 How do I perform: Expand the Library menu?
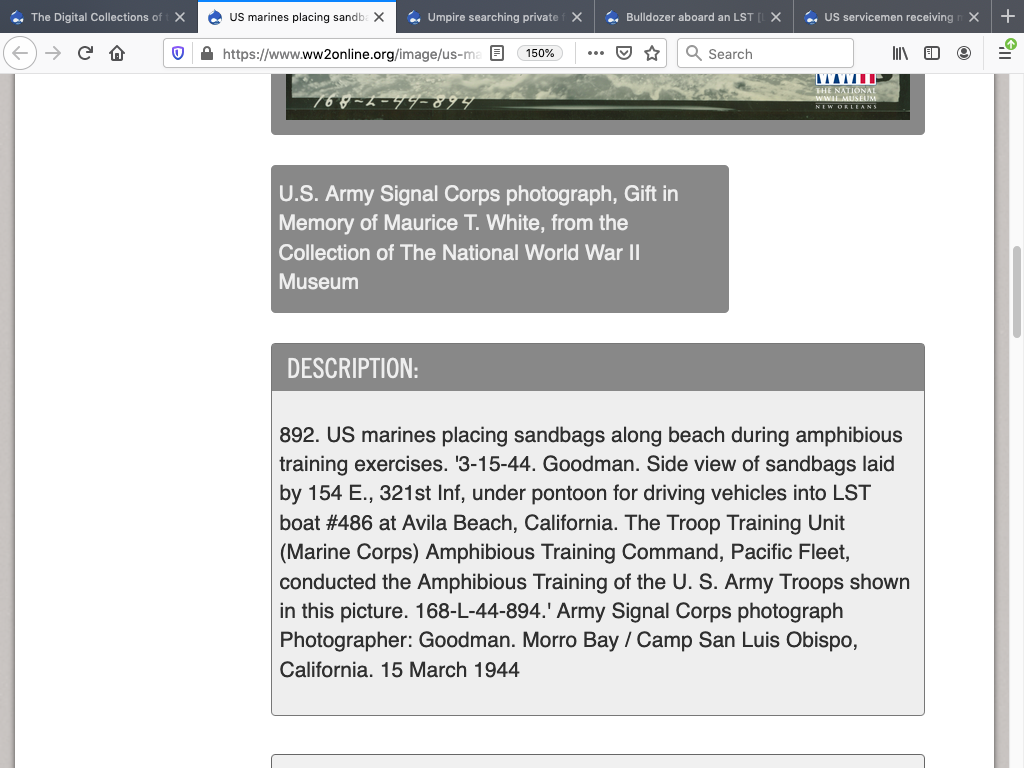(x=901, y=53)
